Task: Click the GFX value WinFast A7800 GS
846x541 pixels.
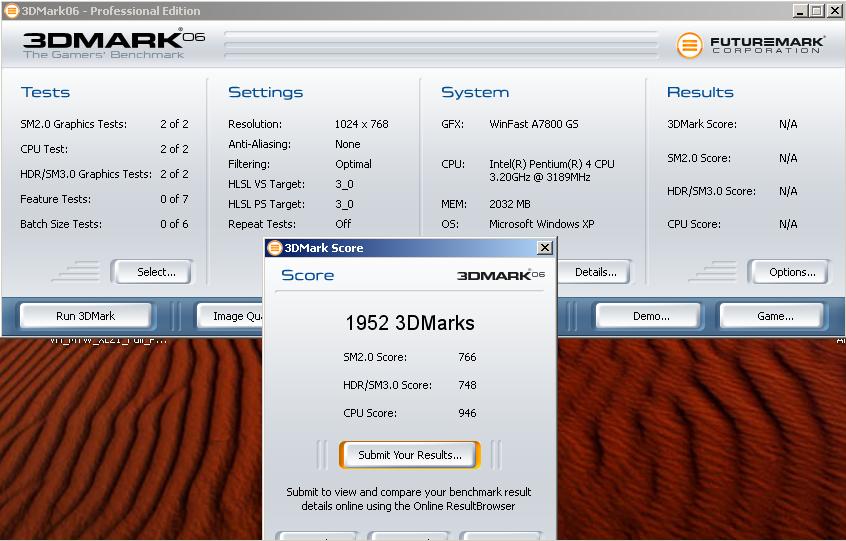Action: 534,124
